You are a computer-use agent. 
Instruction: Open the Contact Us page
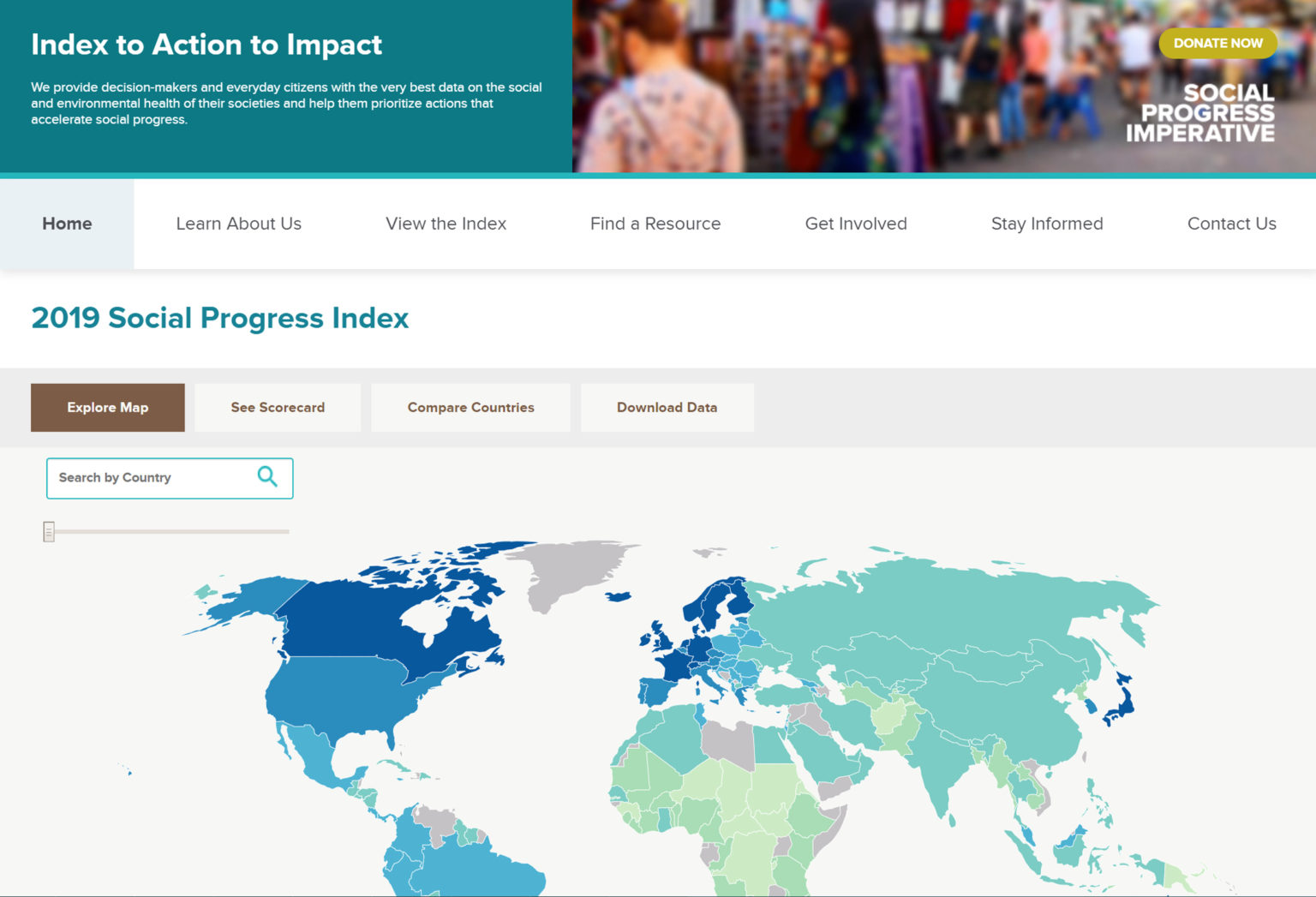1231,224
